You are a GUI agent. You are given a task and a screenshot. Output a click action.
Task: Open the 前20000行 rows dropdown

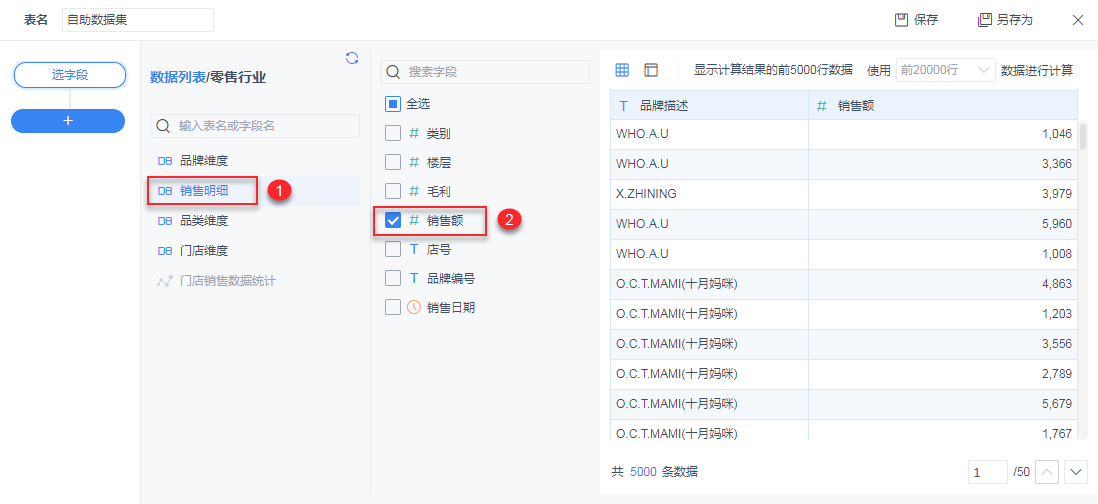coord(945,70)
